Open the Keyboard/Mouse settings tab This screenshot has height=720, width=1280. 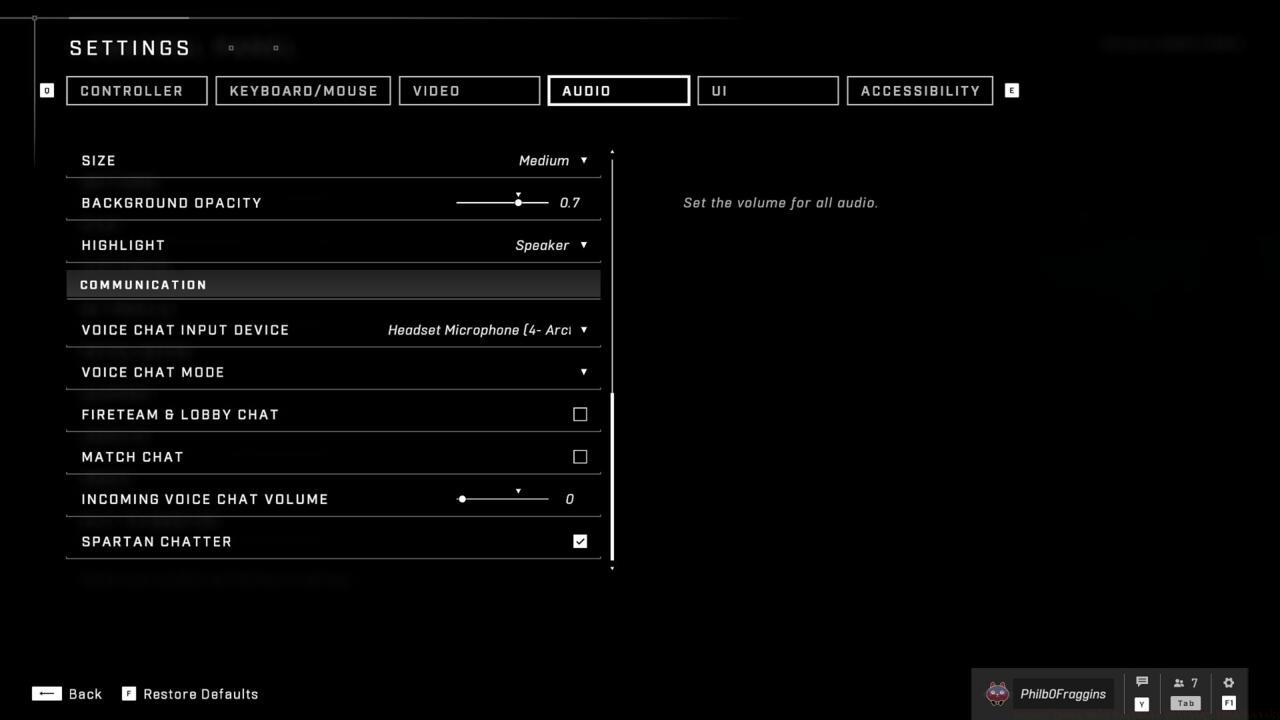pyautogui.click(x=302, y=90)
